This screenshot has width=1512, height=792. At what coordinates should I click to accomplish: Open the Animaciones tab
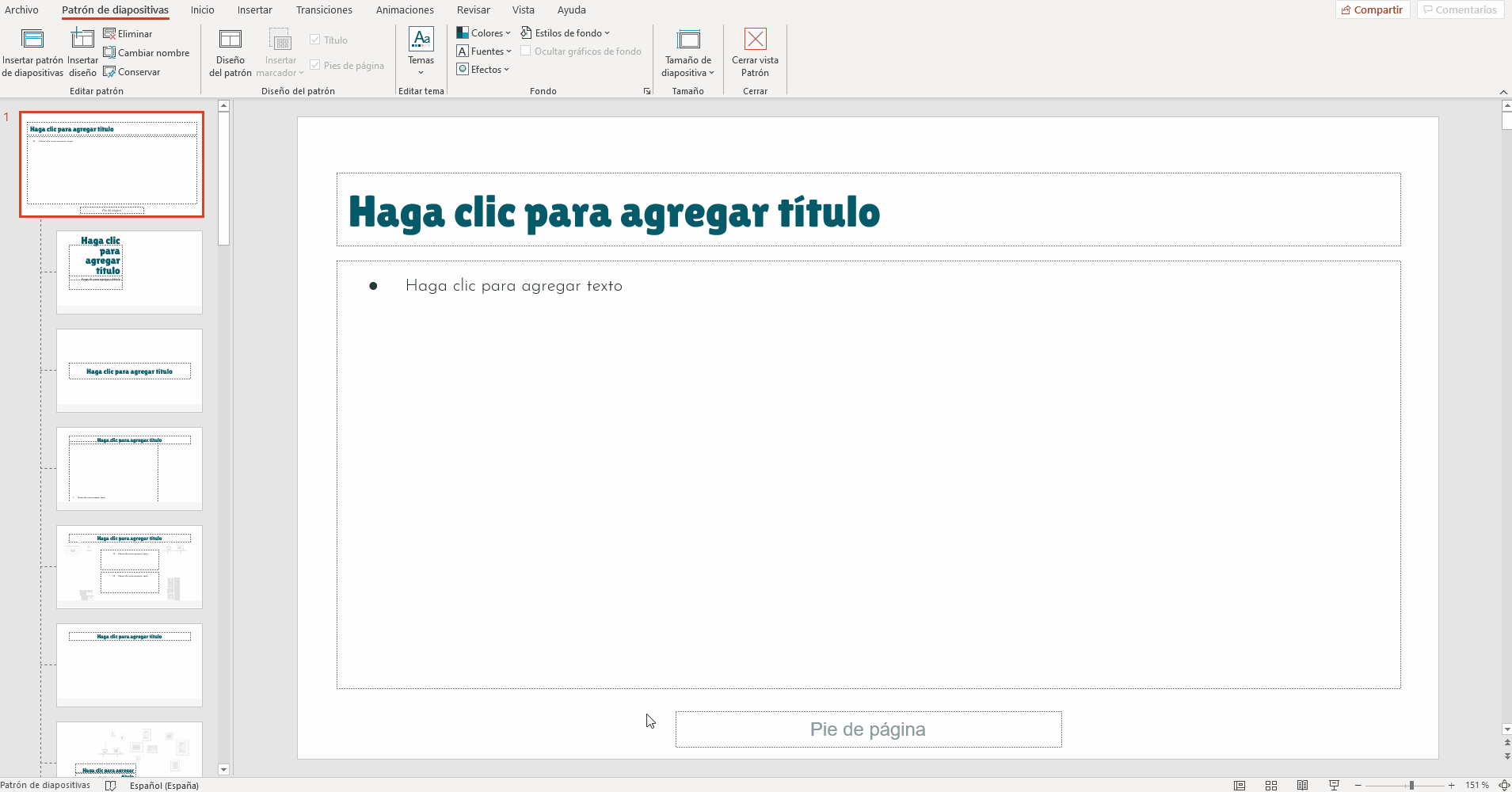click(x=405, y=10)
